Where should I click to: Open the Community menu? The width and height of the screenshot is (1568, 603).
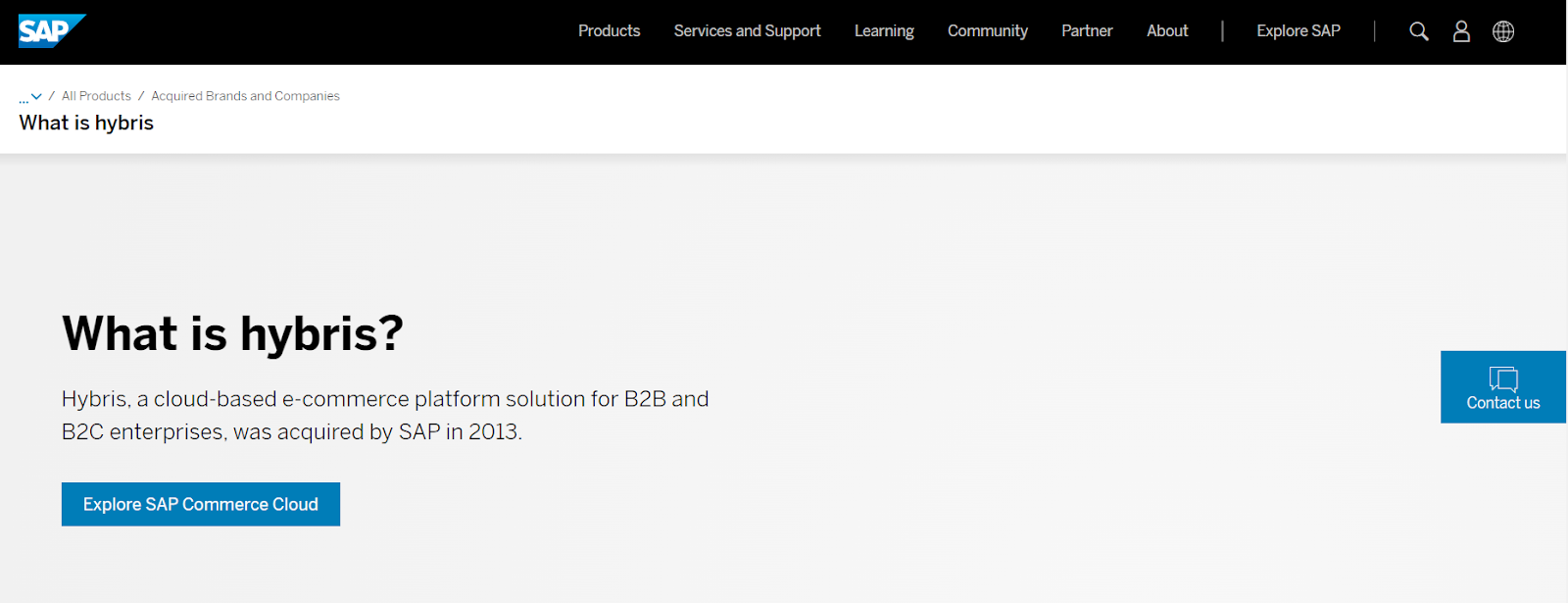click(987, 31)
